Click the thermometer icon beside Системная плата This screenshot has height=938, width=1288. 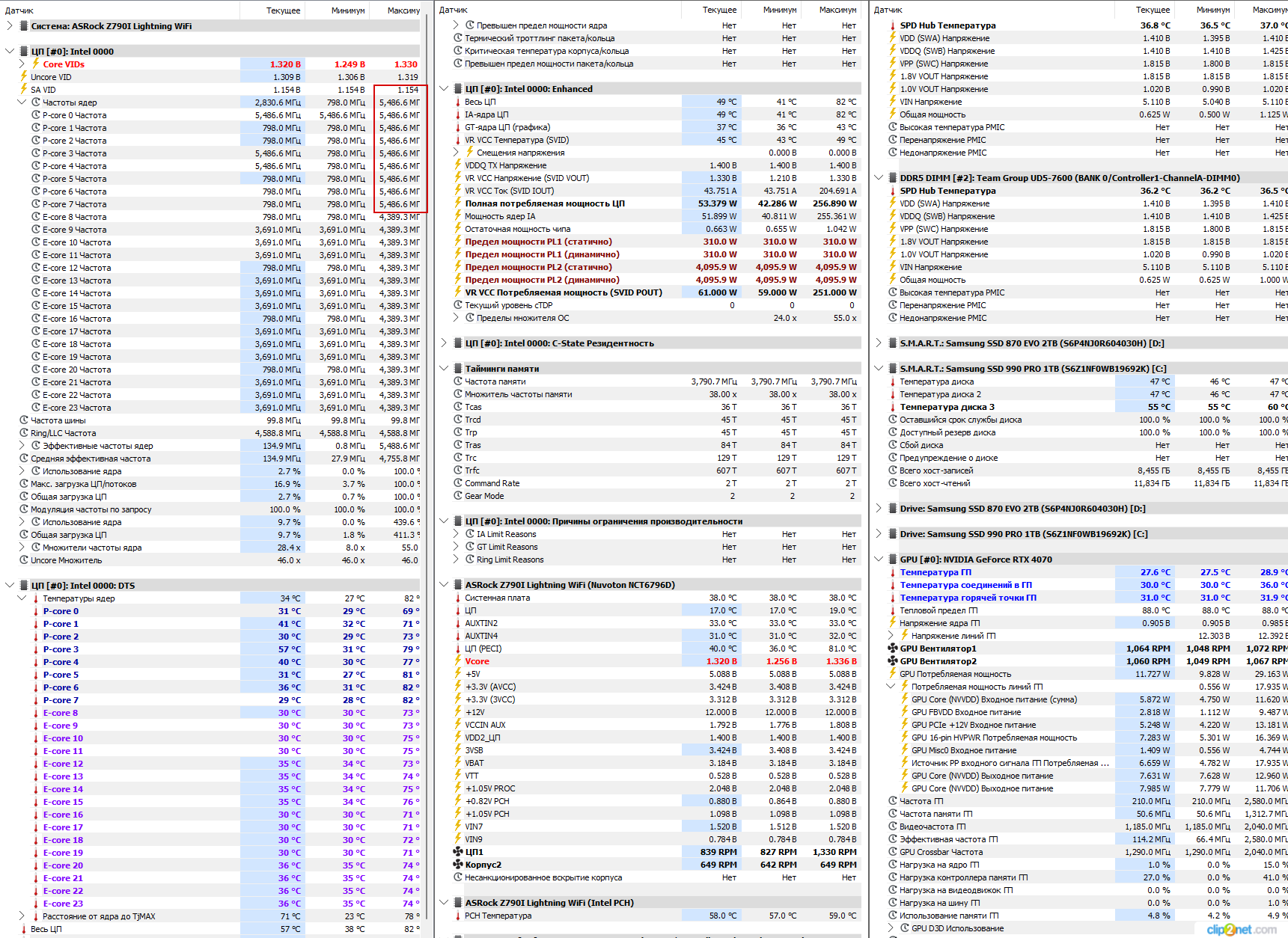point(457,598)
